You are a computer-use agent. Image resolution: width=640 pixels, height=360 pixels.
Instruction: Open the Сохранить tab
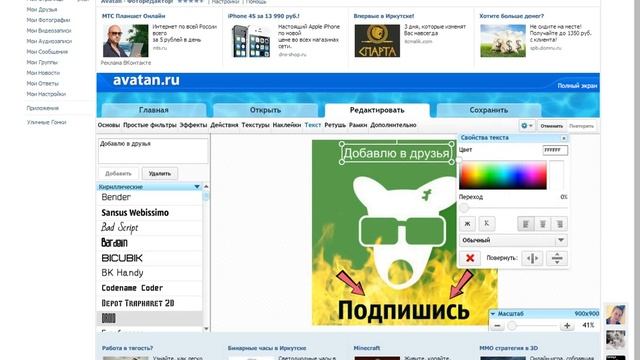[489, 110]
